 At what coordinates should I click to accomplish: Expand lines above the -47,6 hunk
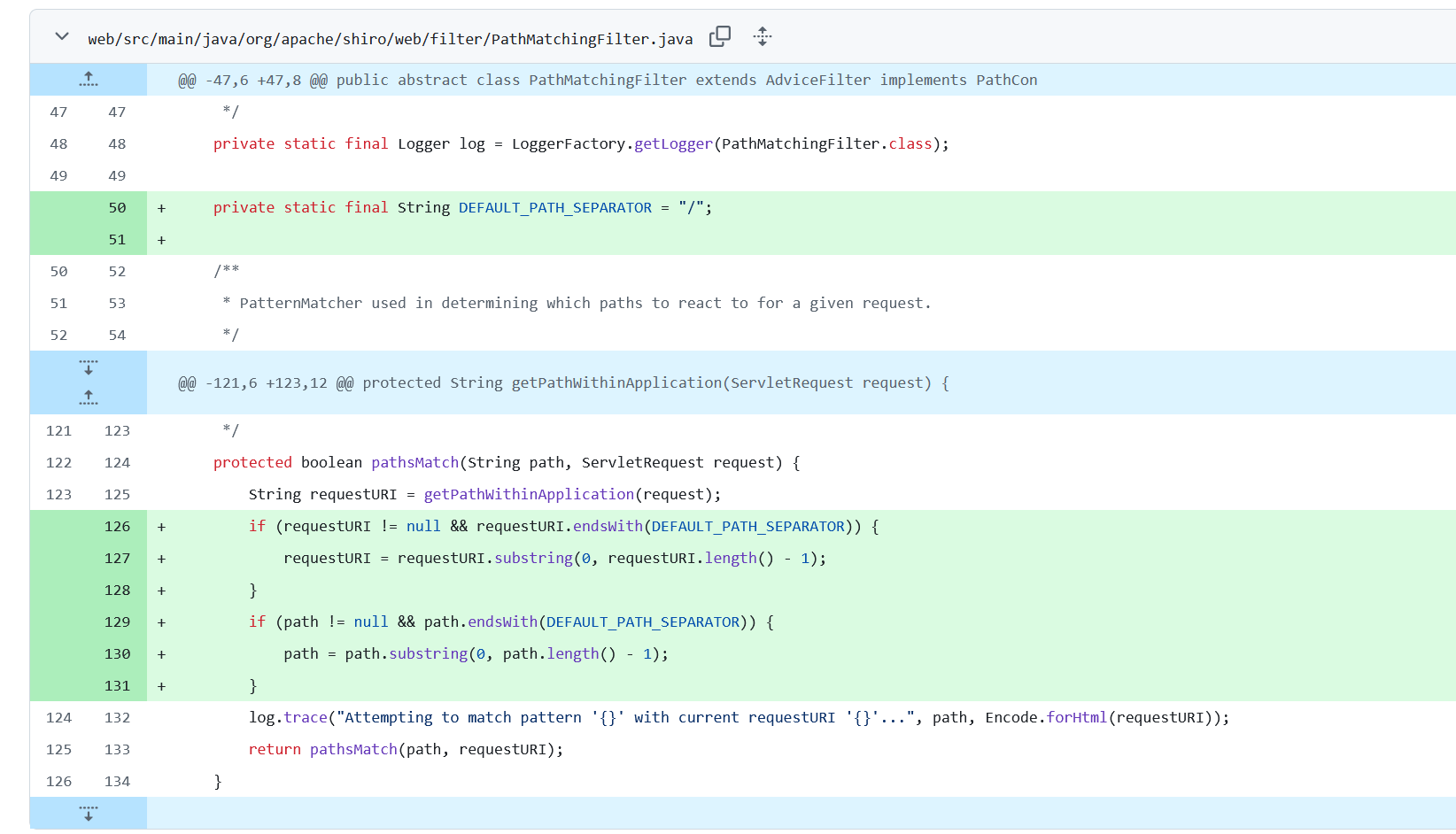(89, 79)
